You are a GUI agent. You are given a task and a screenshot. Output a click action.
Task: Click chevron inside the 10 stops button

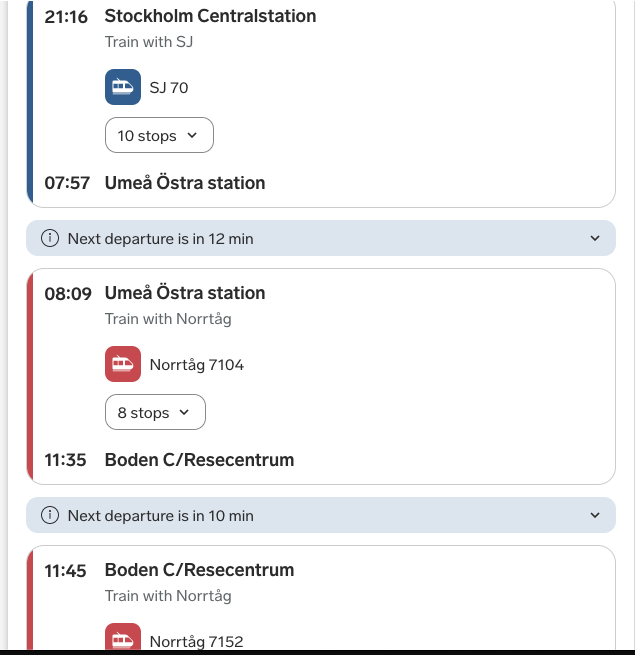pos(192,135)
